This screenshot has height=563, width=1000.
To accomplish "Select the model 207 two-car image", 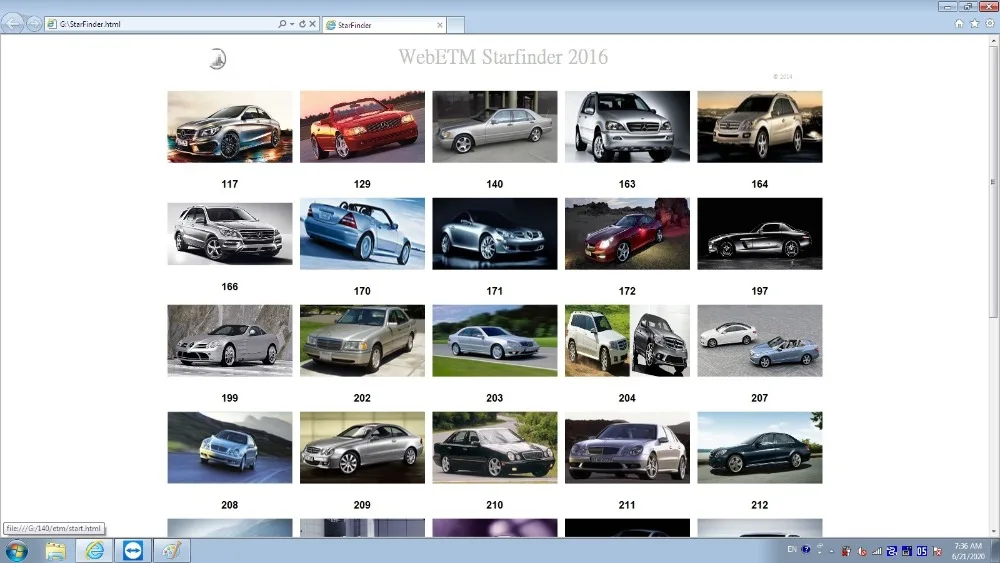I will pyautogui.click(x=760, y=340).
